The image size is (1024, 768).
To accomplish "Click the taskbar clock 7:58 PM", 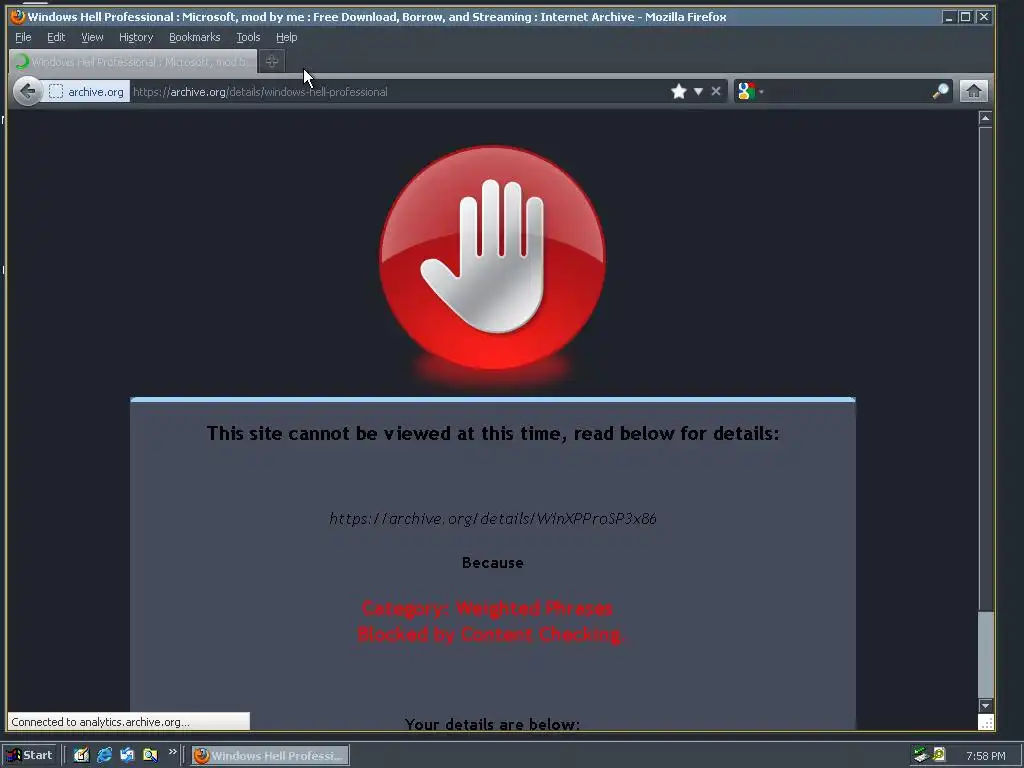I will pos(985,756).
